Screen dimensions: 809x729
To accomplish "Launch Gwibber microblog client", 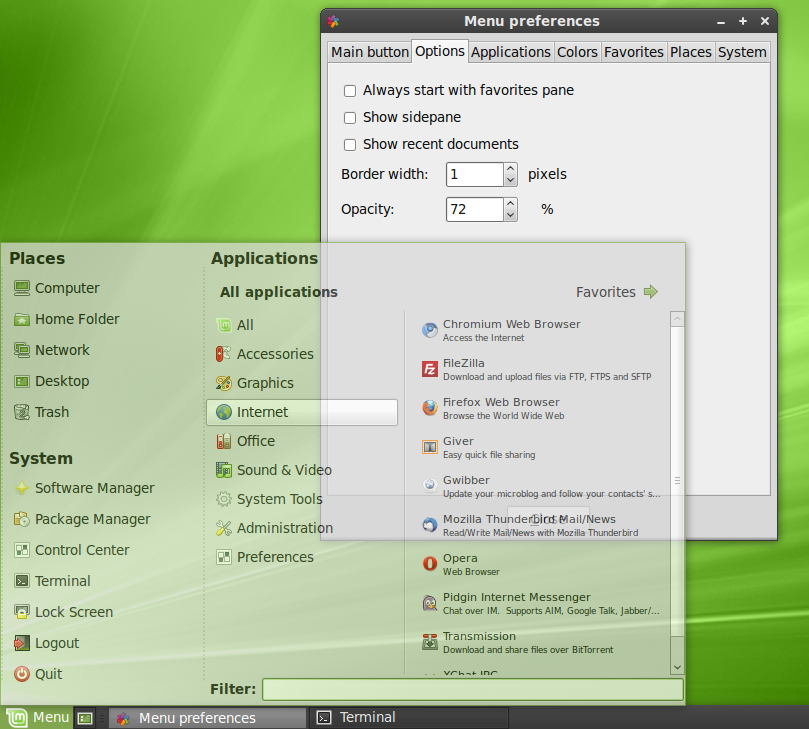I will click(541, 486).
